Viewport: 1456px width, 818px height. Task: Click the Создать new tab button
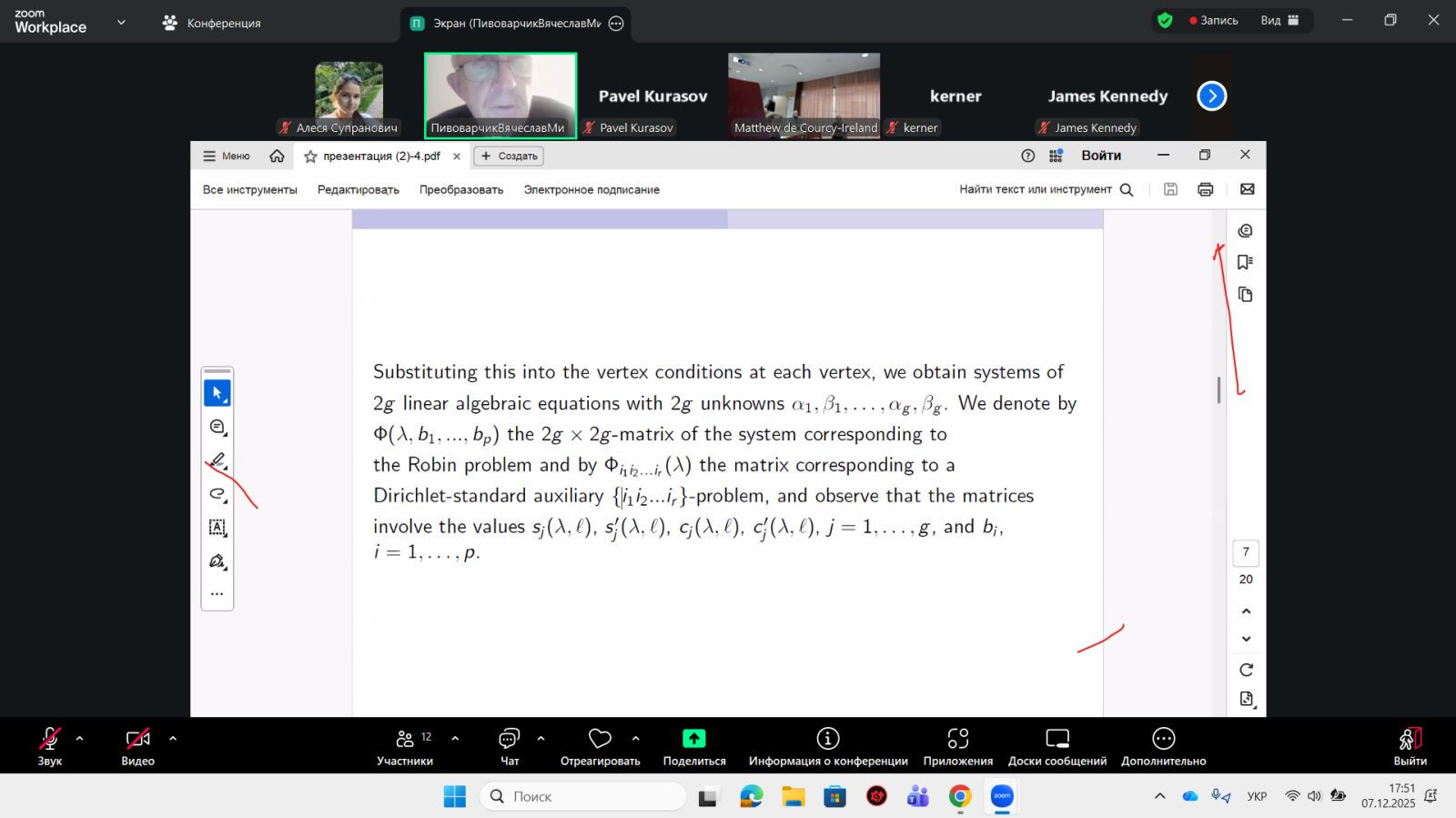pyautogui.click(x=509, y=156)
